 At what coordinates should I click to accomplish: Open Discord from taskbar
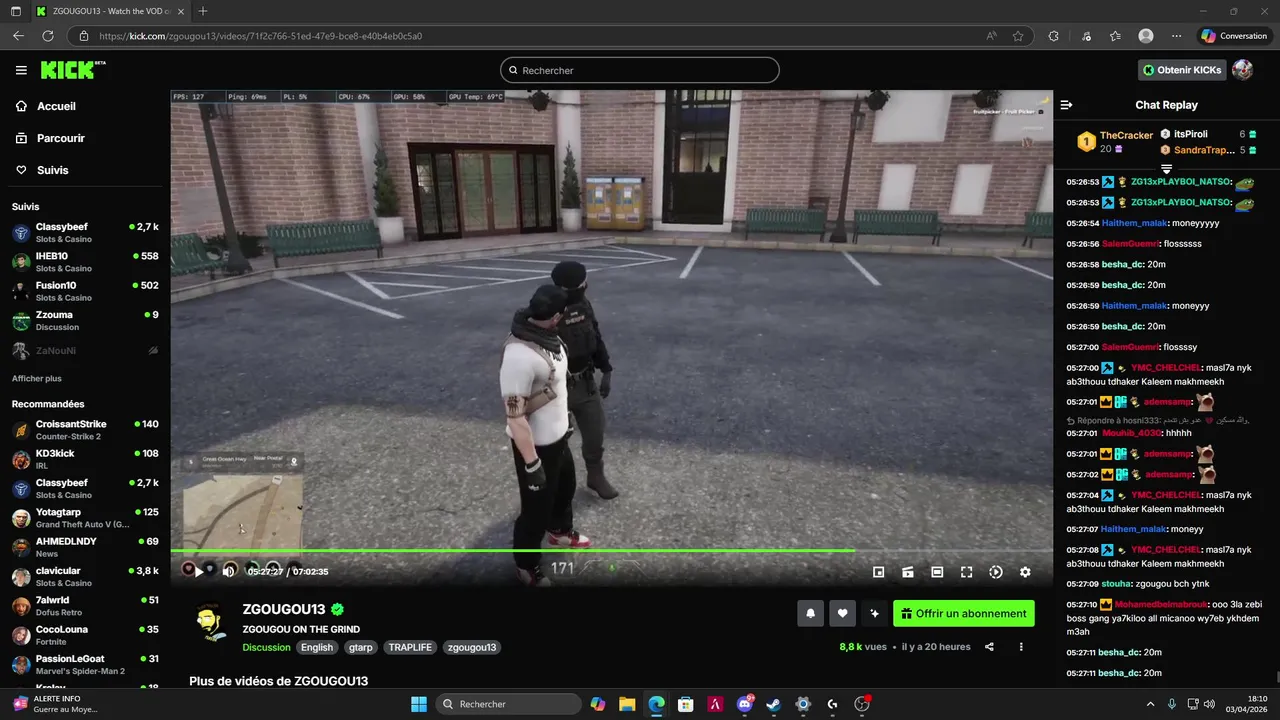[x=744, y=704]
